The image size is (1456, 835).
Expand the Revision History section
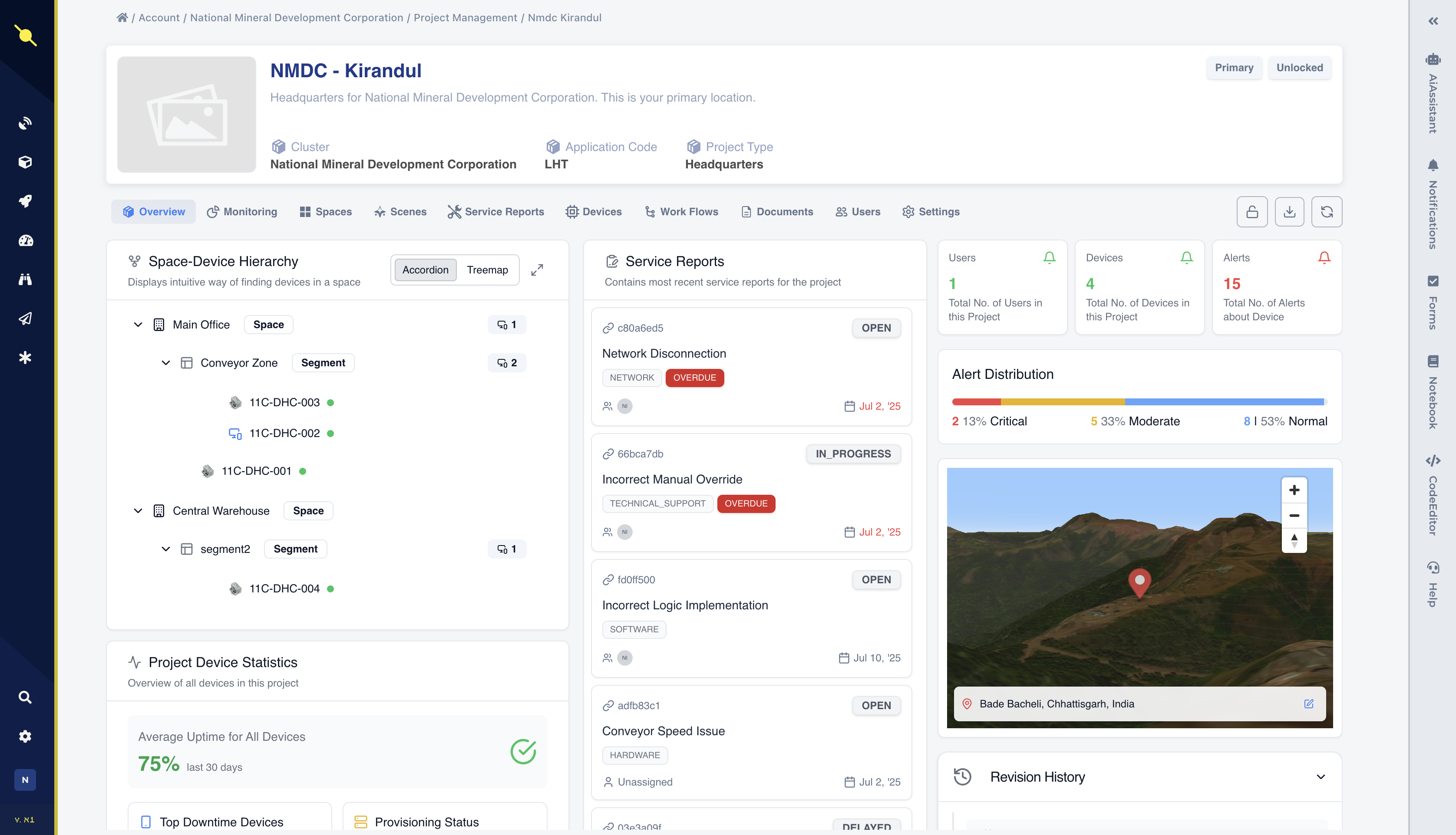(1321, 776)
